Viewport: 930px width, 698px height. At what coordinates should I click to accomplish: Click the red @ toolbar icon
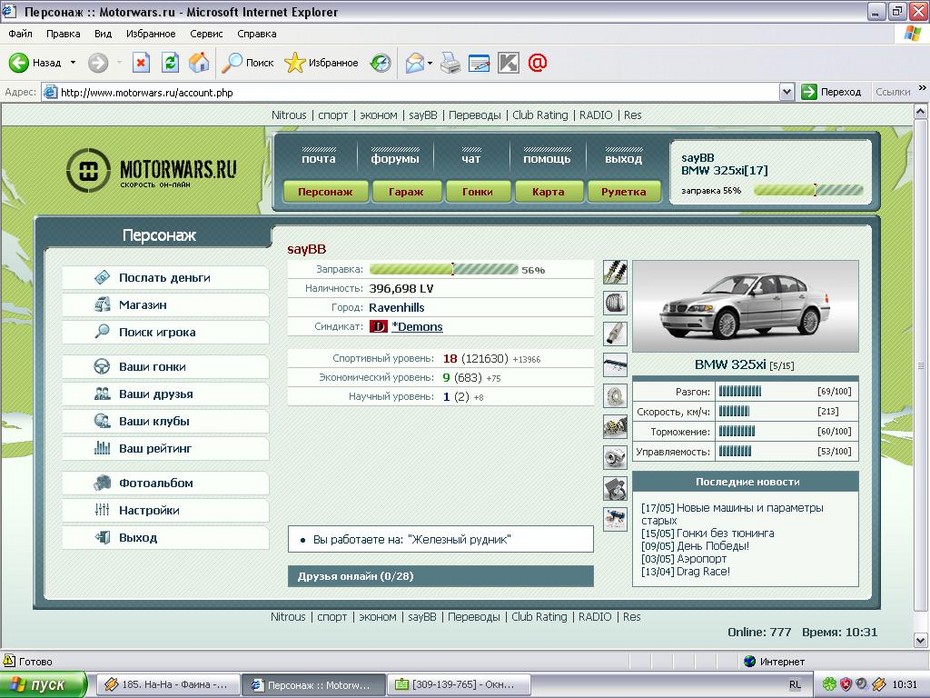pyautogui.click(x=537, y=62)
